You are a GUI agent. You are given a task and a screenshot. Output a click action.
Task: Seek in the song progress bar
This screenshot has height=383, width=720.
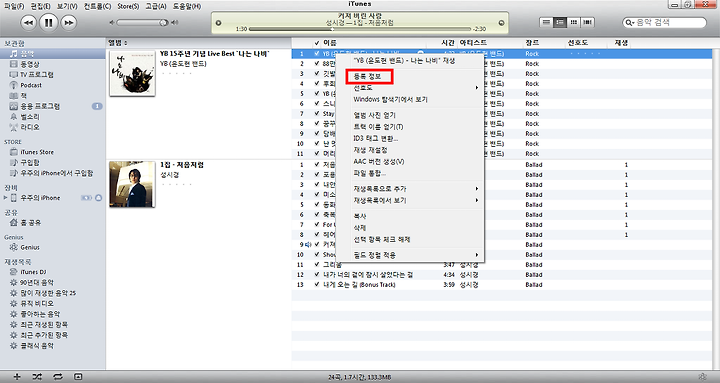(360, 29)
